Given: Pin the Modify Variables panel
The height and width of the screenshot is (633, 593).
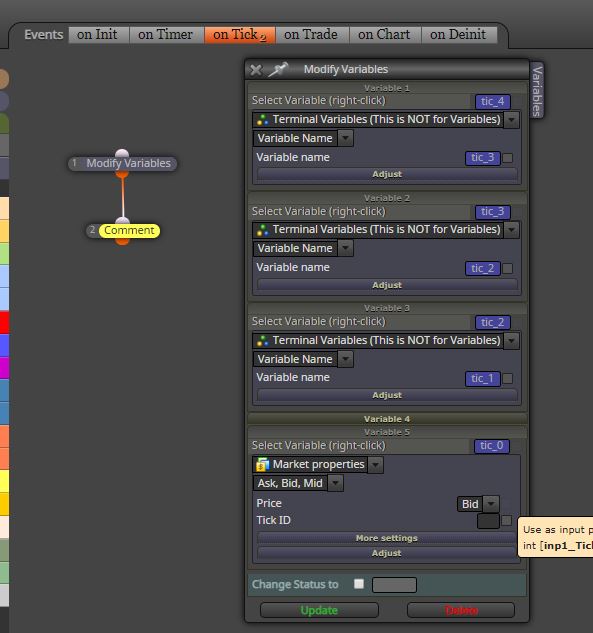Looking at the screenshot, I should click(279, 69).
